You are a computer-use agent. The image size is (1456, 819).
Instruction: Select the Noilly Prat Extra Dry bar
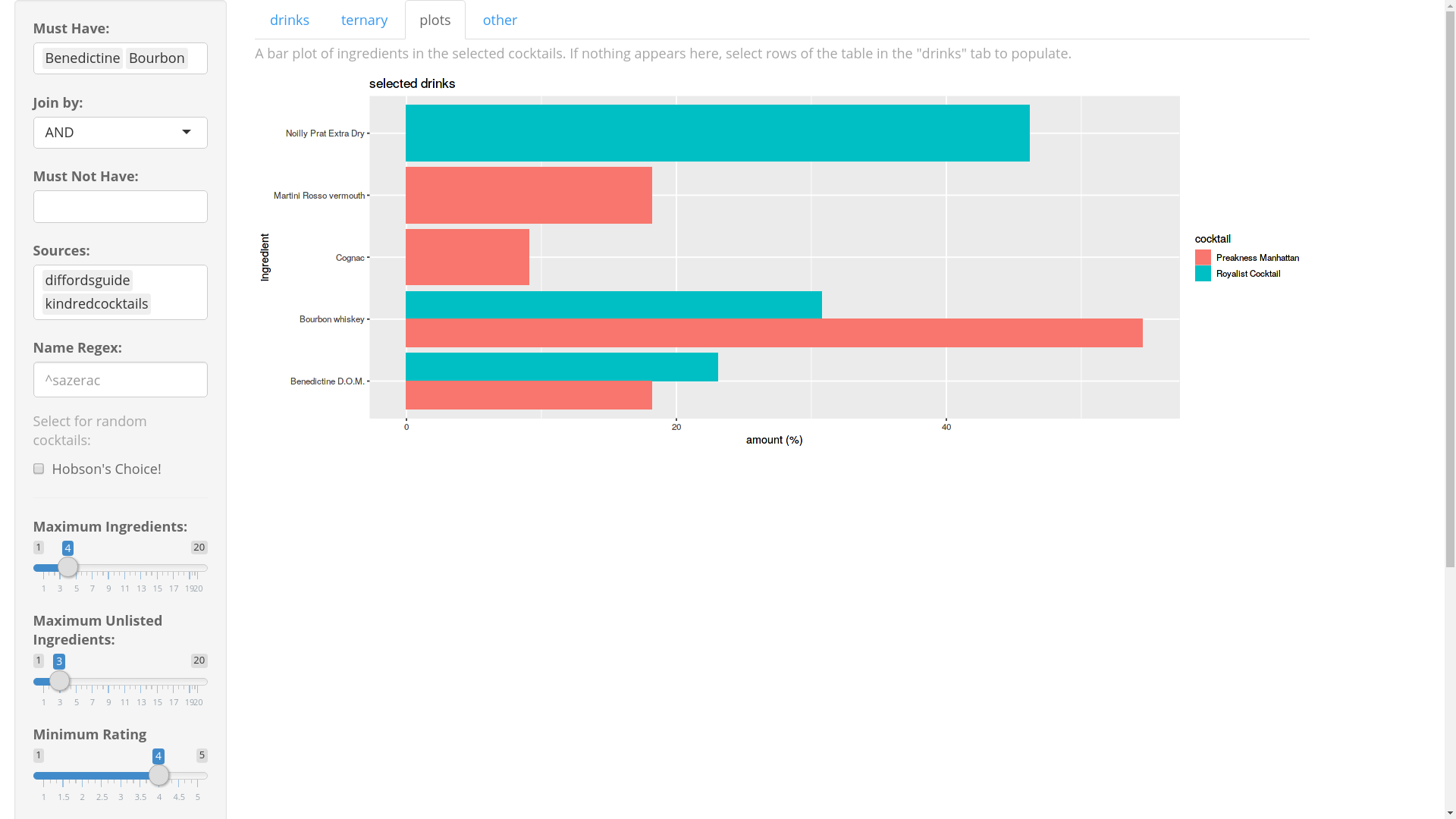point(717,133)
